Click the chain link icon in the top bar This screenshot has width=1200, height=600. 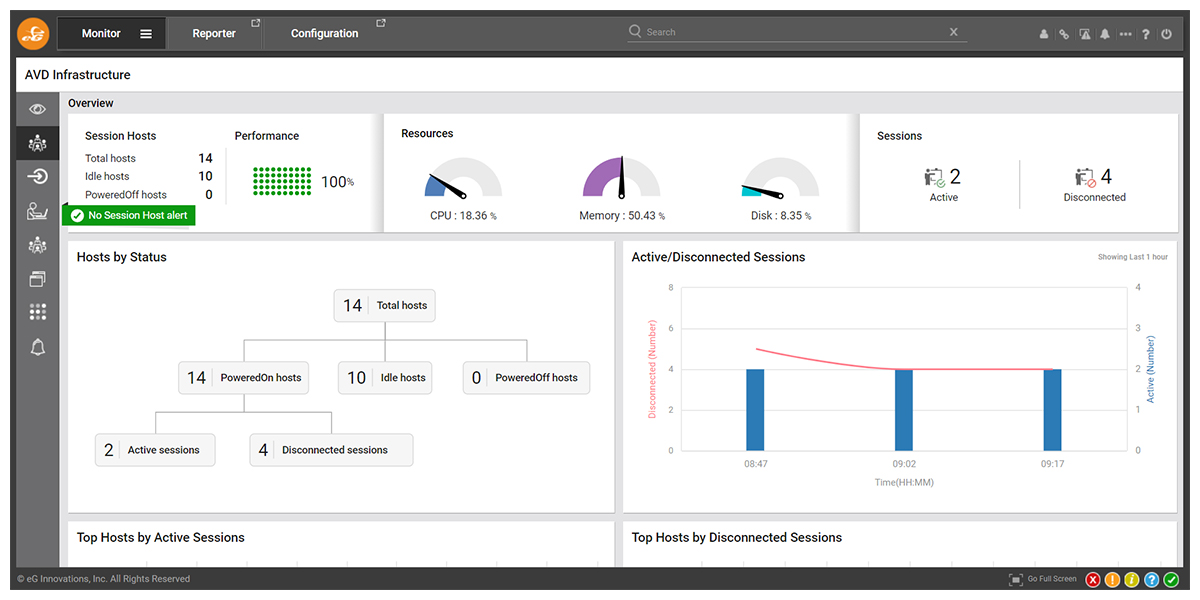[1064, 34]
